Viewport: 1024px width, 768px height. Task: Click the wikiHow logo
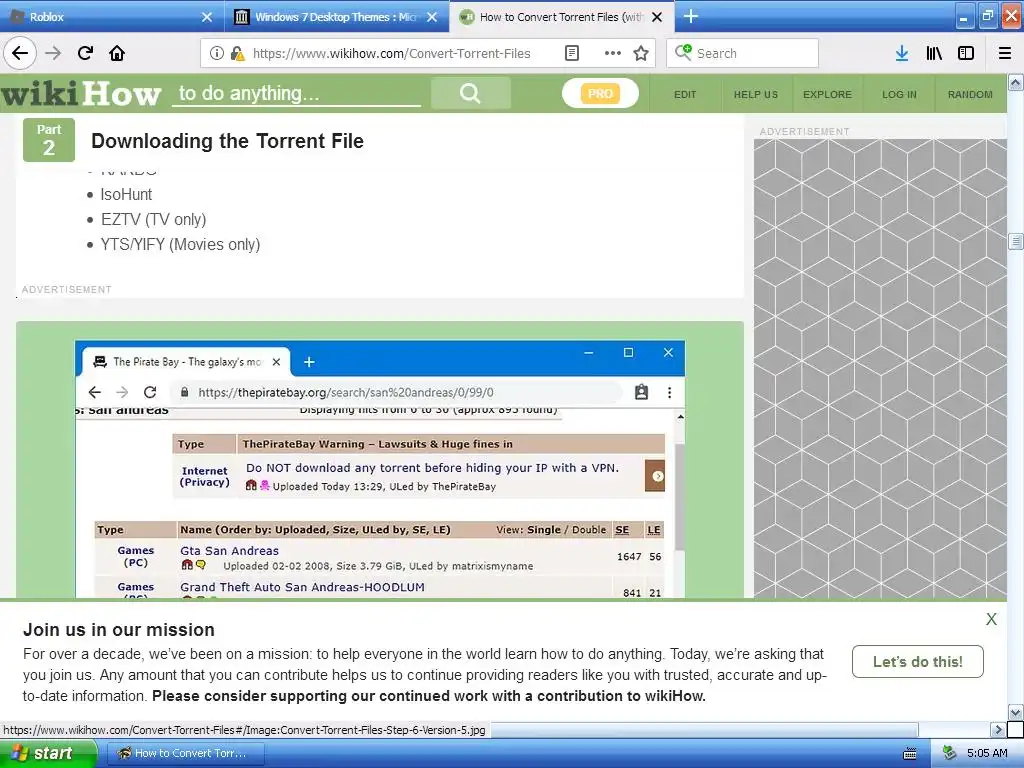[x=81, y=93]
